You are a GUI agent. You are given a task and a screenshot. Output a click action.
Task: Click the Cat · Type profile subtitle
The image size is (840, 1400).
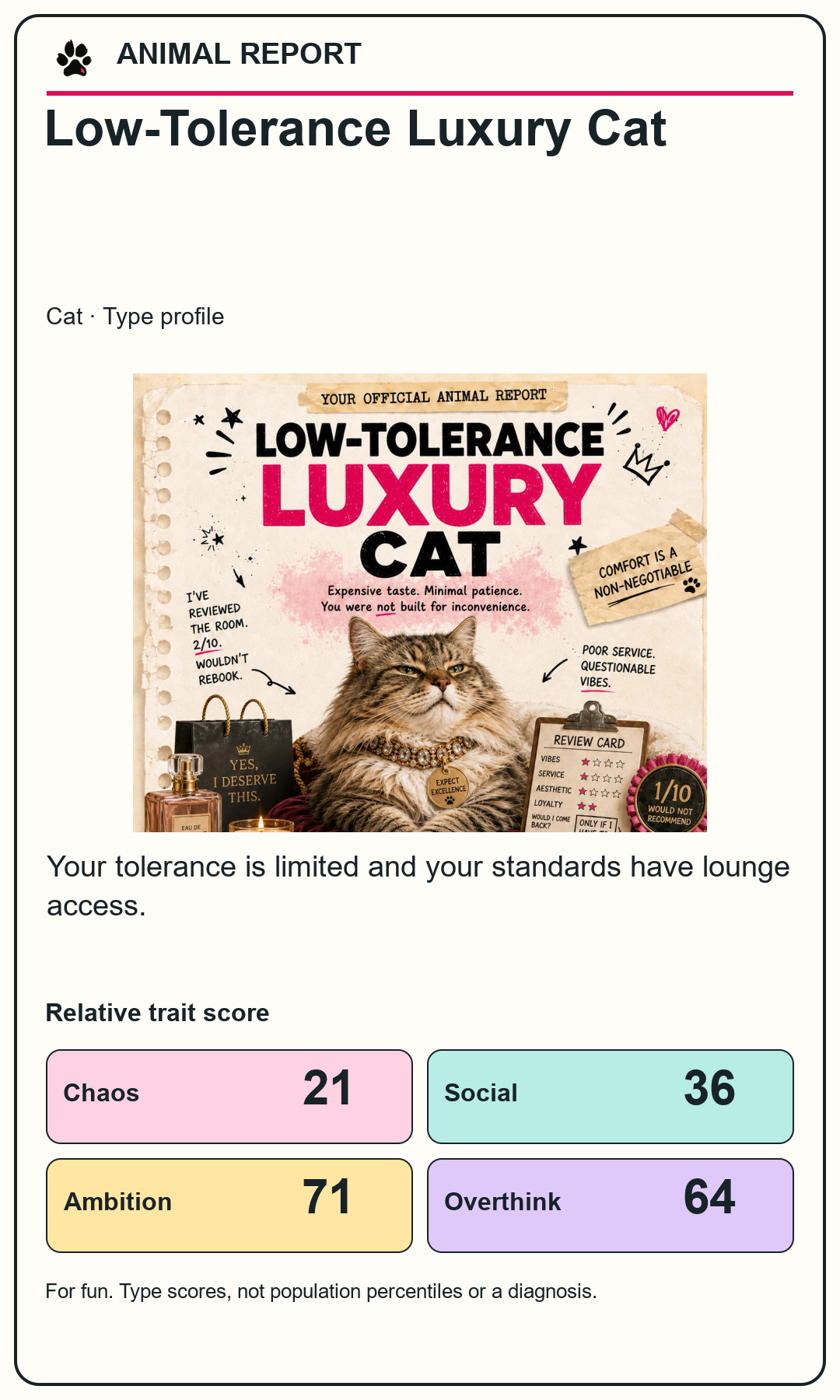pyautogui.click(x=135, y=317)
